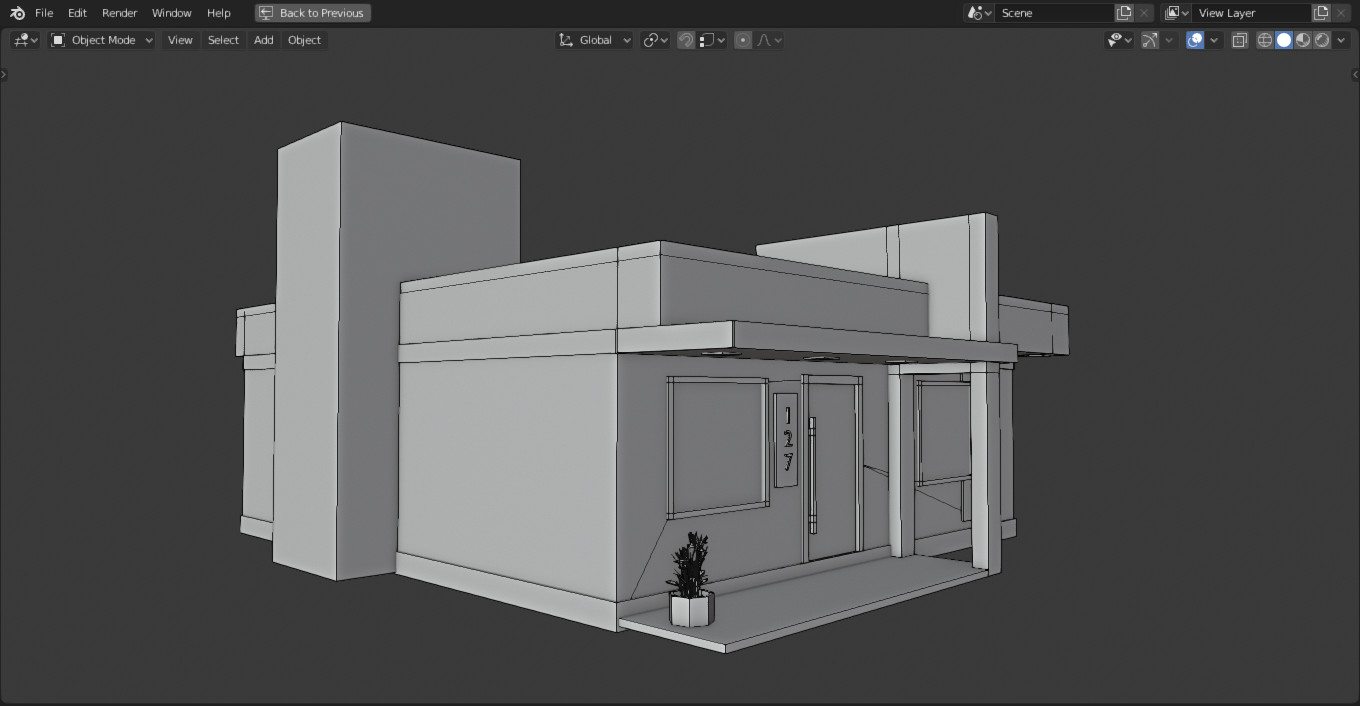The height and width of the screenshot is (706, 1360).
Task: Open the Add menu to add an object
Action: click(262, 39)
